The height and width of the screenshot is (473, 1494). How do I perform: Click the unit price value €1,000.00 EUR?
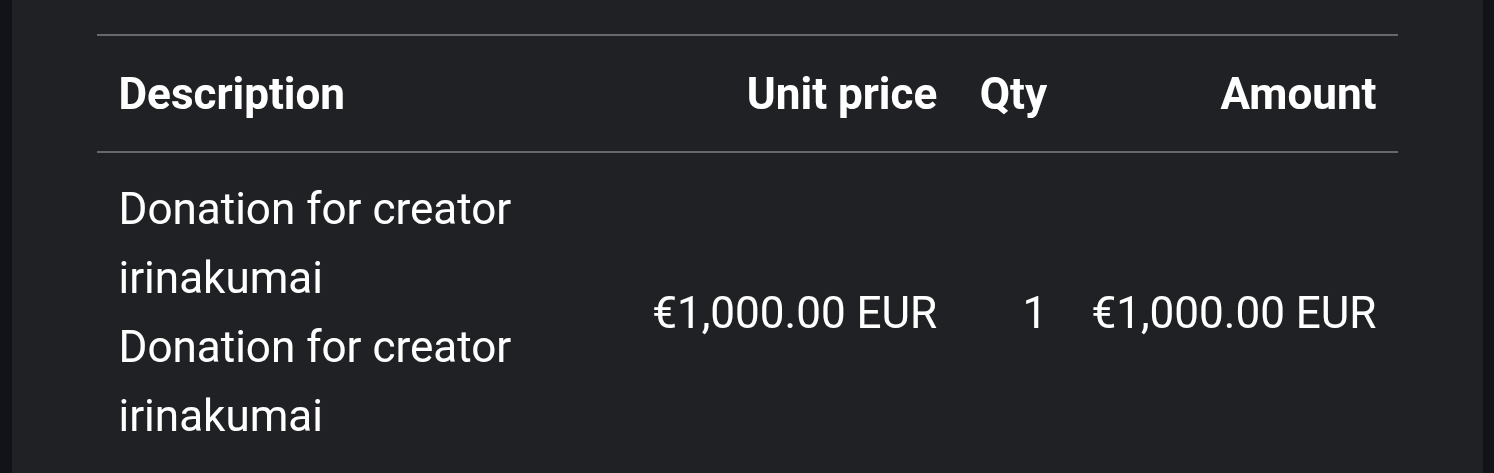pyautogui.click(x=794, y=313)
